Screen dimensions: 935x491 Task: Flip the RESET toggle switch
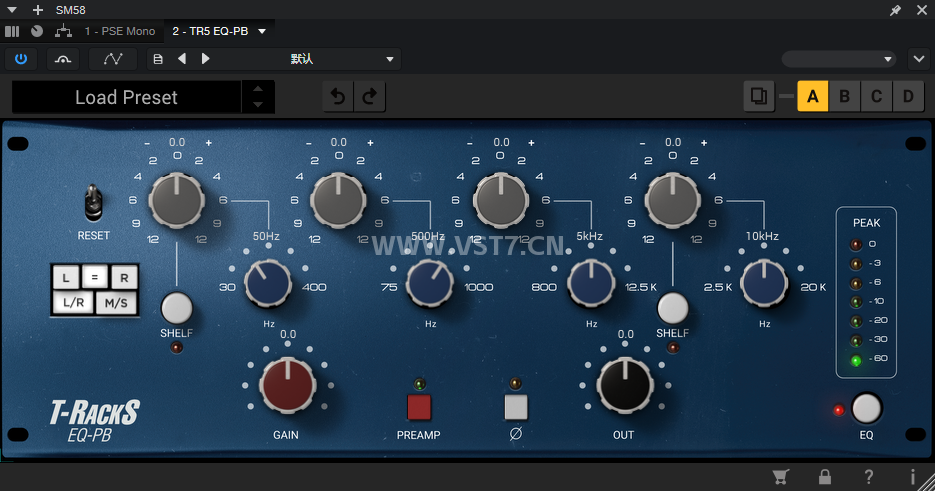coord(93,203)
